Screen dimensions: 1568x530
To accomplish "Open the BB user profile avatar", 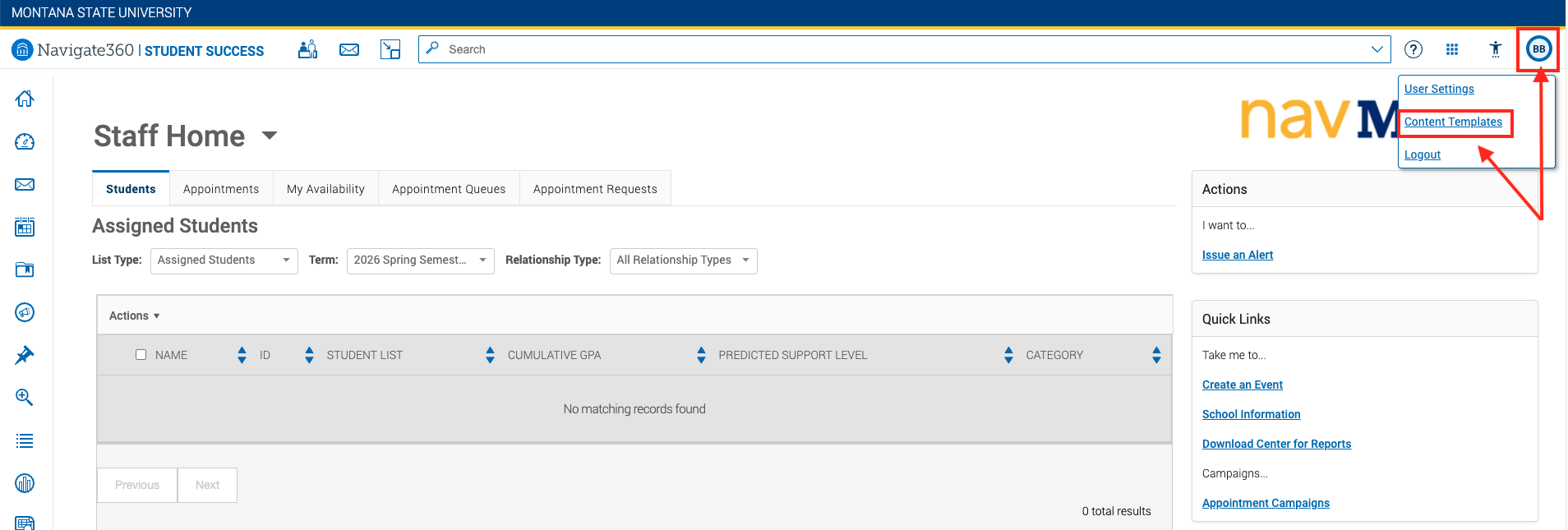I will (x=1538, y=49).
